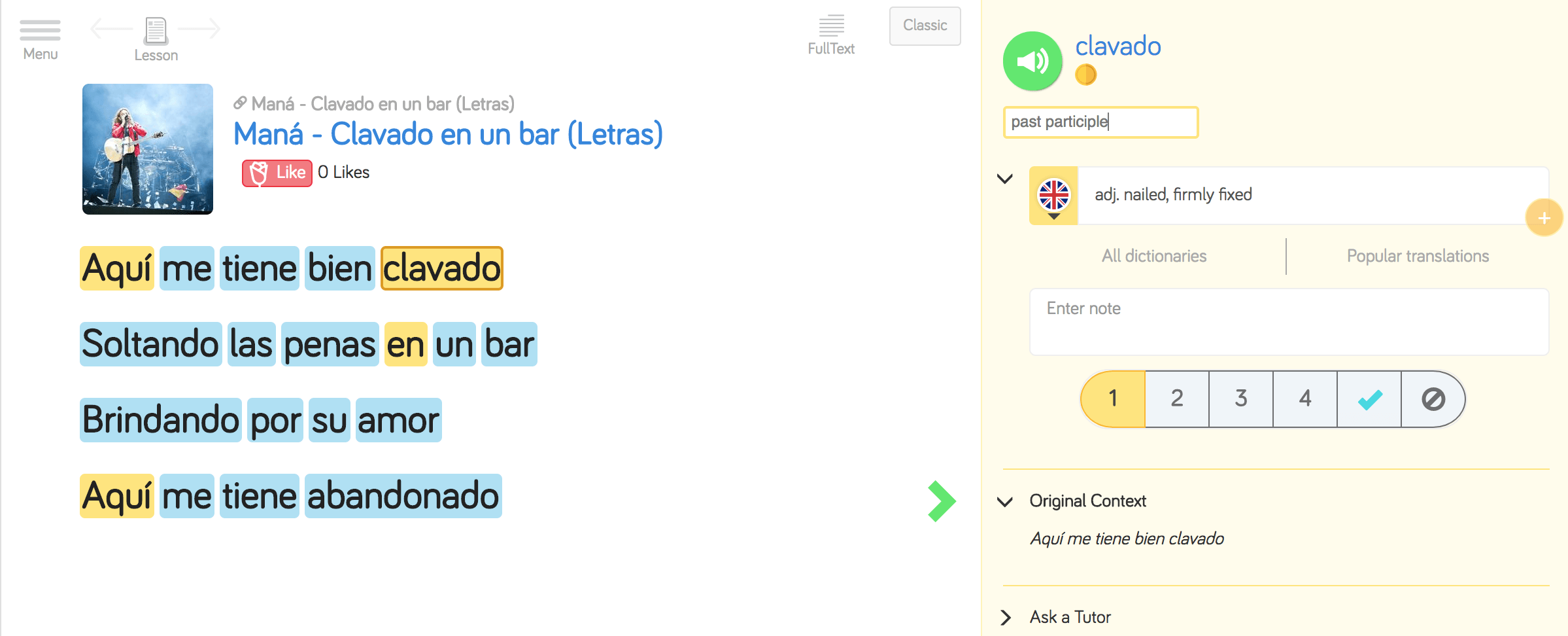Click the Classic view button

click(x=925, y=26)
